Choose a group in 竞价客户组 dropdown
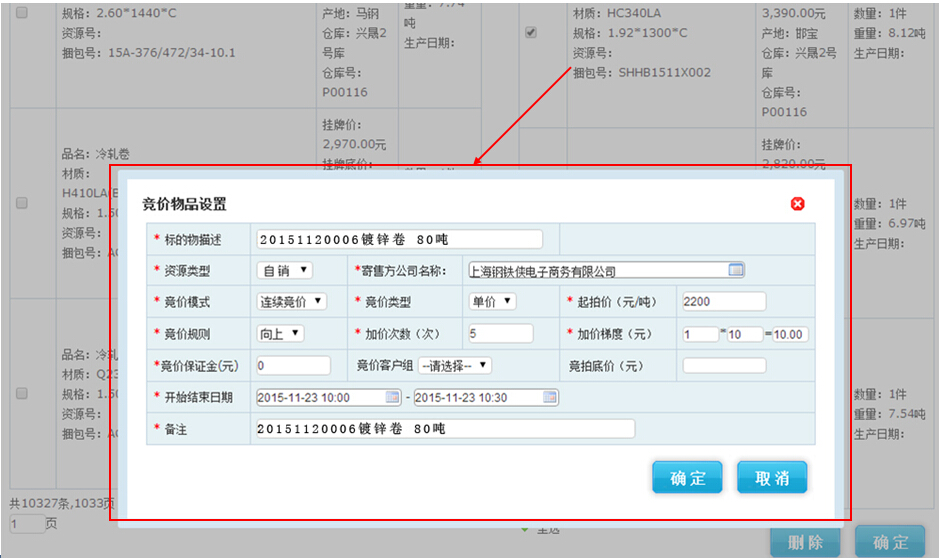 tap(454, 366)
